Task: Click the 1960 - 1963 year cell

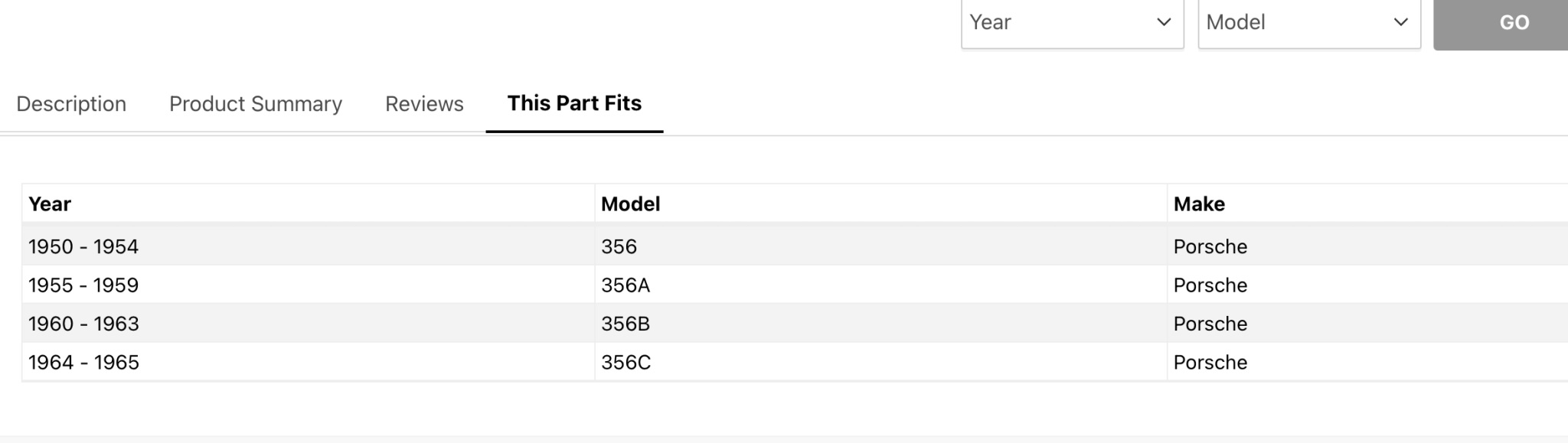Action: (83, 324)
